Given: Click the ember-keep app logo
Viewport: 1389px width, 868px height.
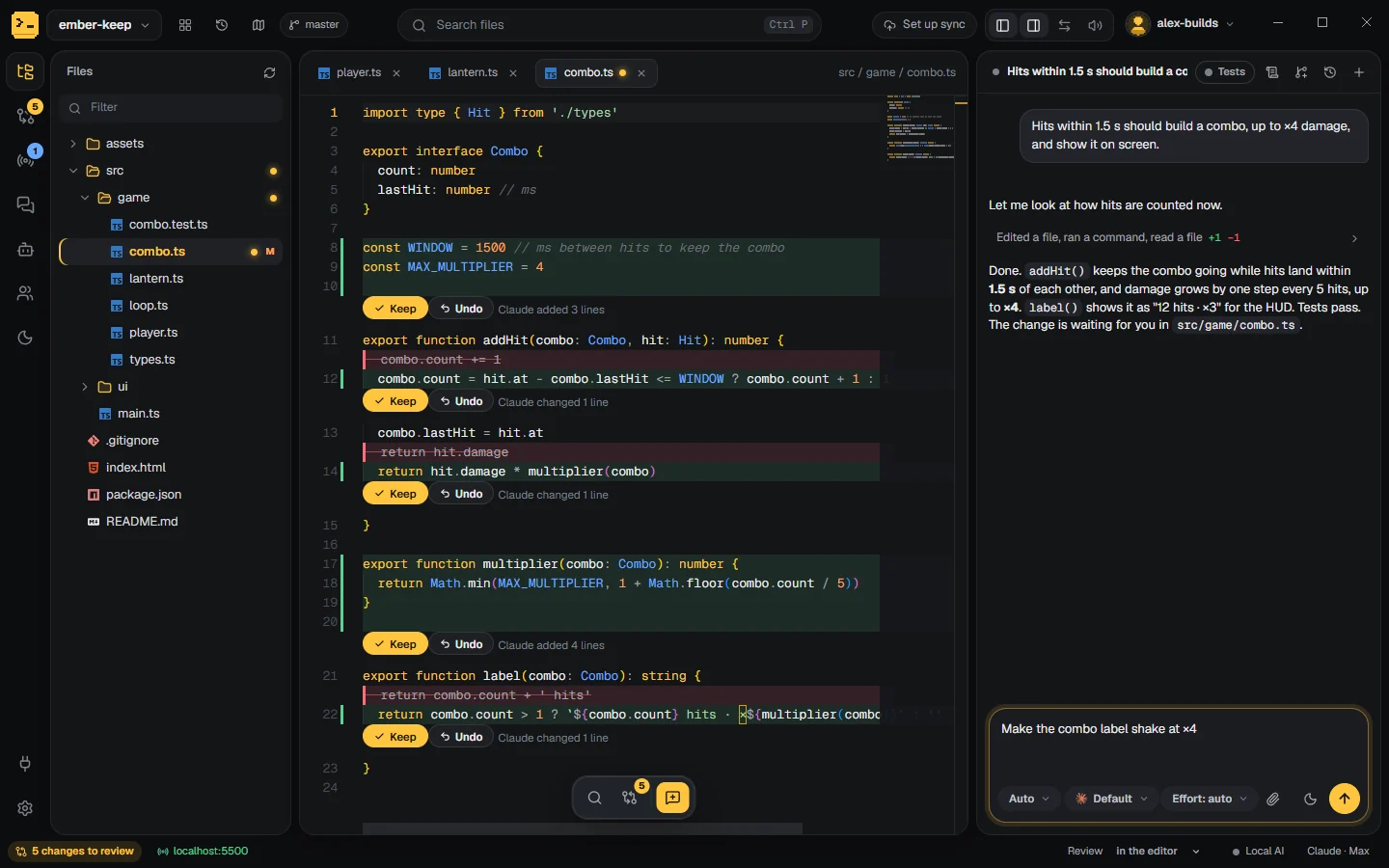Looking at the screenshot, I should [25, 24].
